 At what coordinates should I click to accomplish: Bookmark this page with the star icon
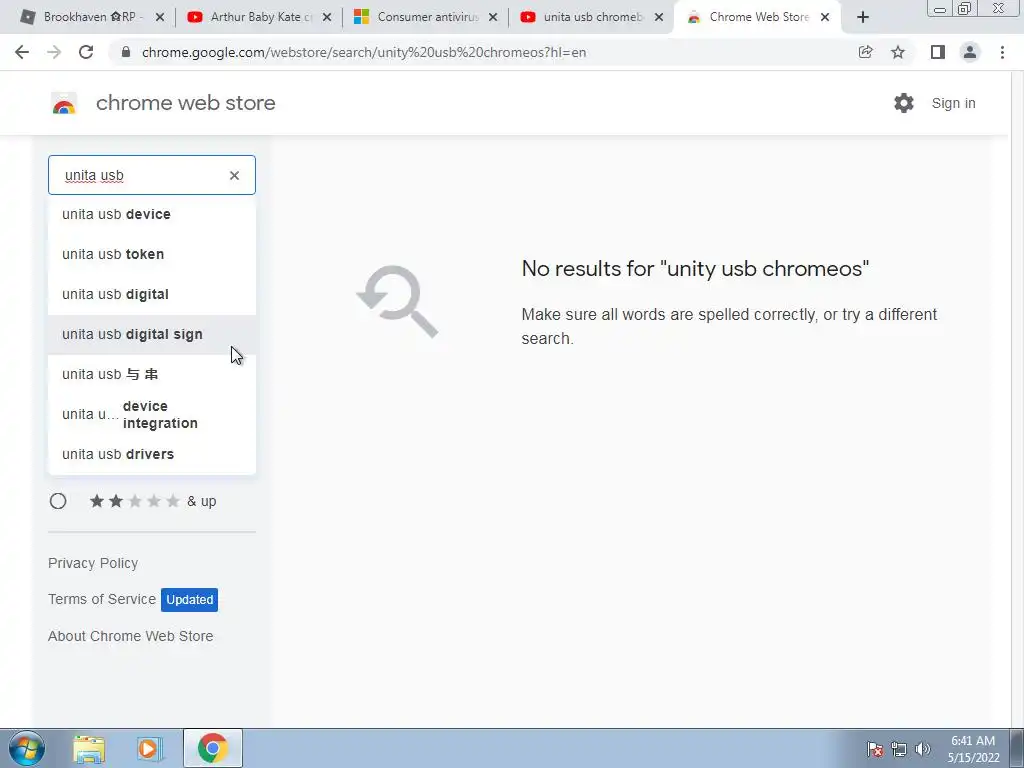point(898,52)
